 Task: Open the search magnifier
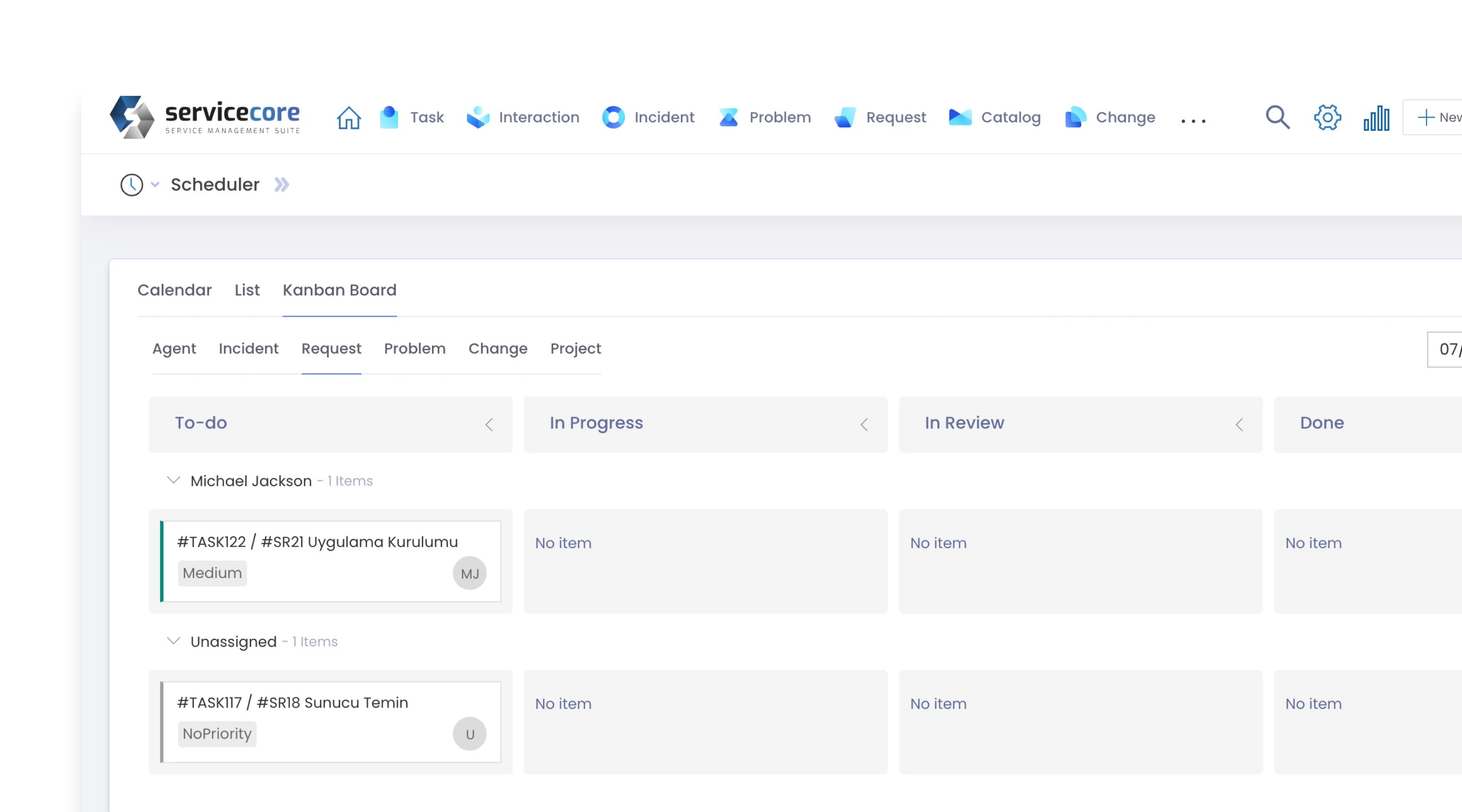coord(1278,117)
